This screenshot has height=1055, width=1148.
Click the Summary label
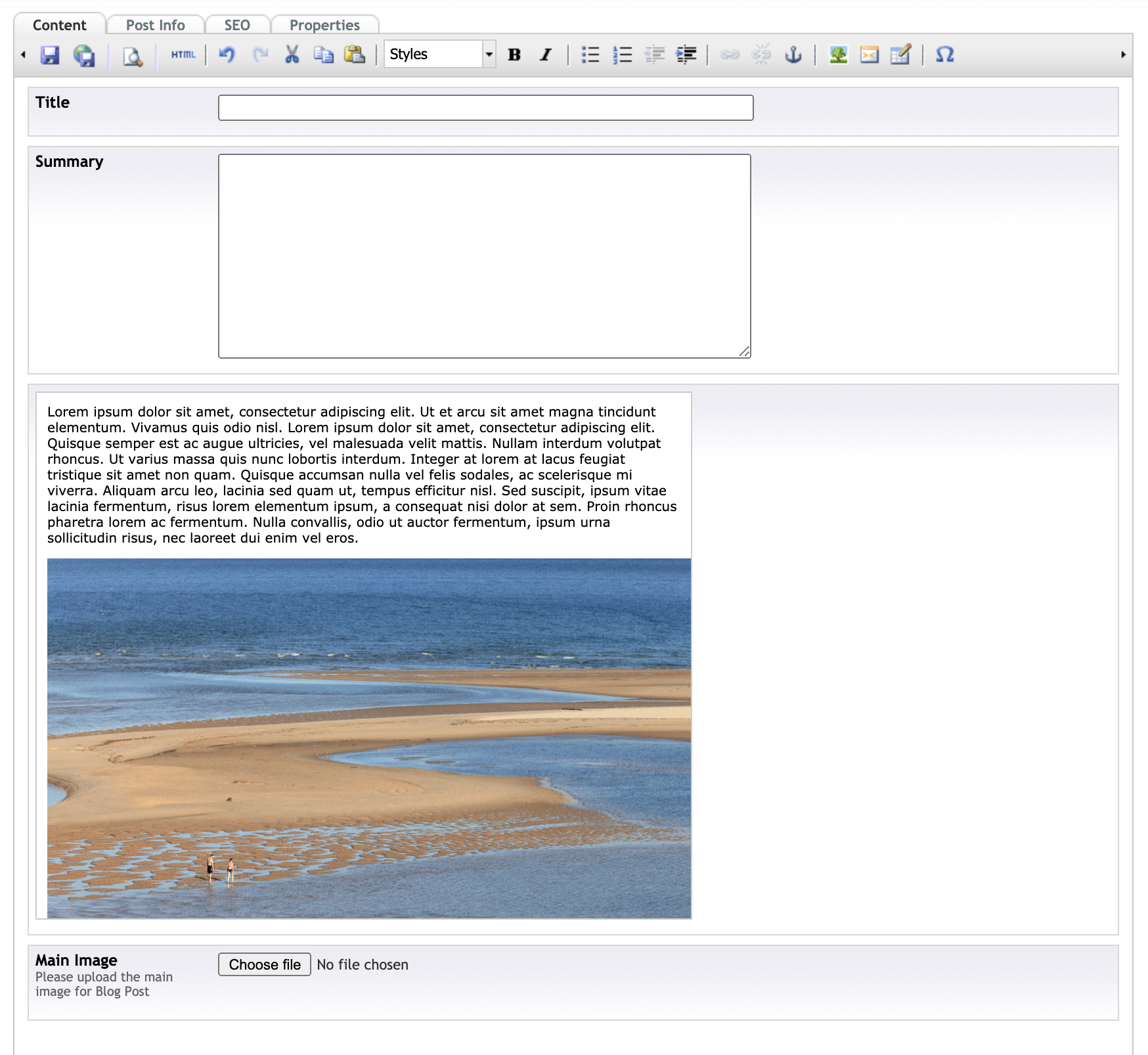70,162
